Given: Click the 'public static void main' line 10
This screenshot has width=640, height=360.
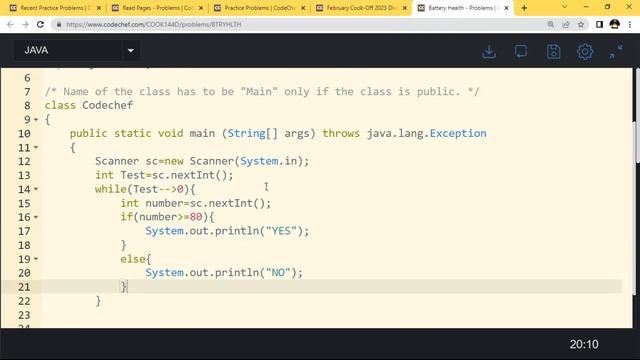Looking at the screenshot, I should pyautogui.click(x=278, y=133).
